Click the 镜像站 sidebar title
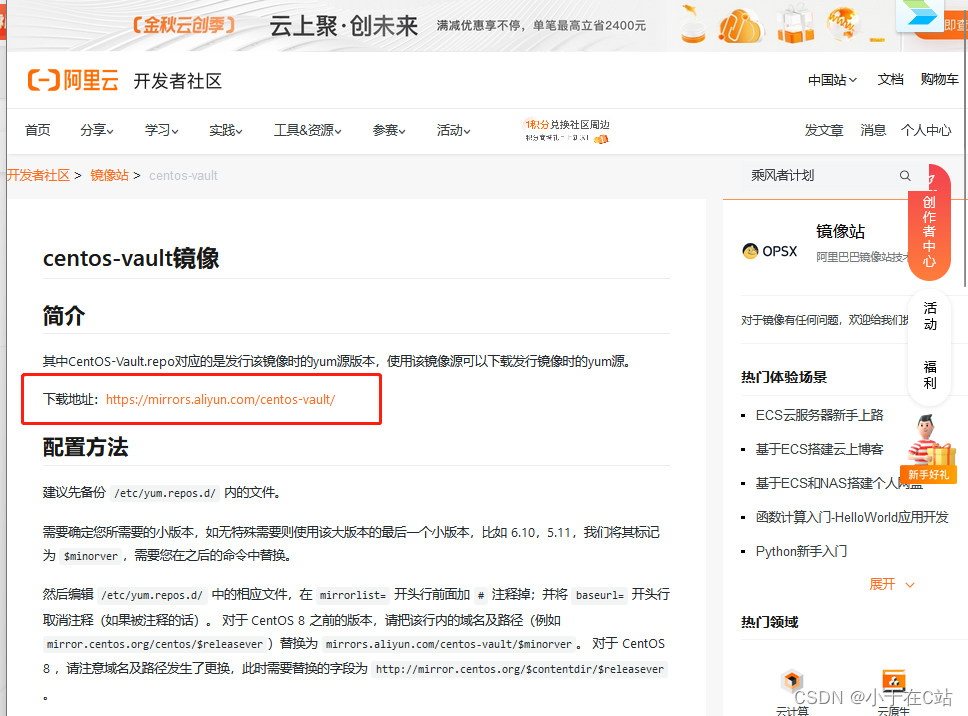 (840, 231)
